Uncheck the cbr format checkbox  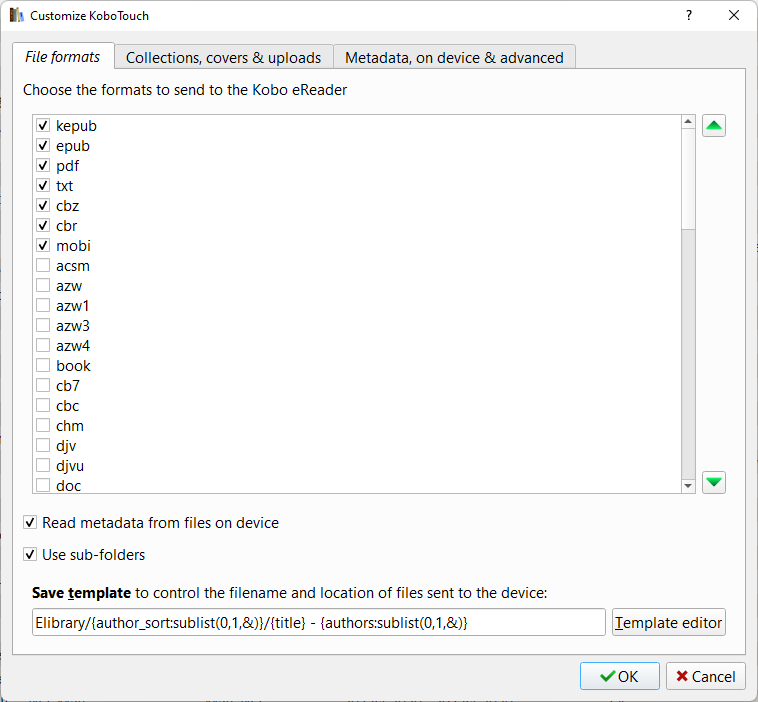click(43, 226)
